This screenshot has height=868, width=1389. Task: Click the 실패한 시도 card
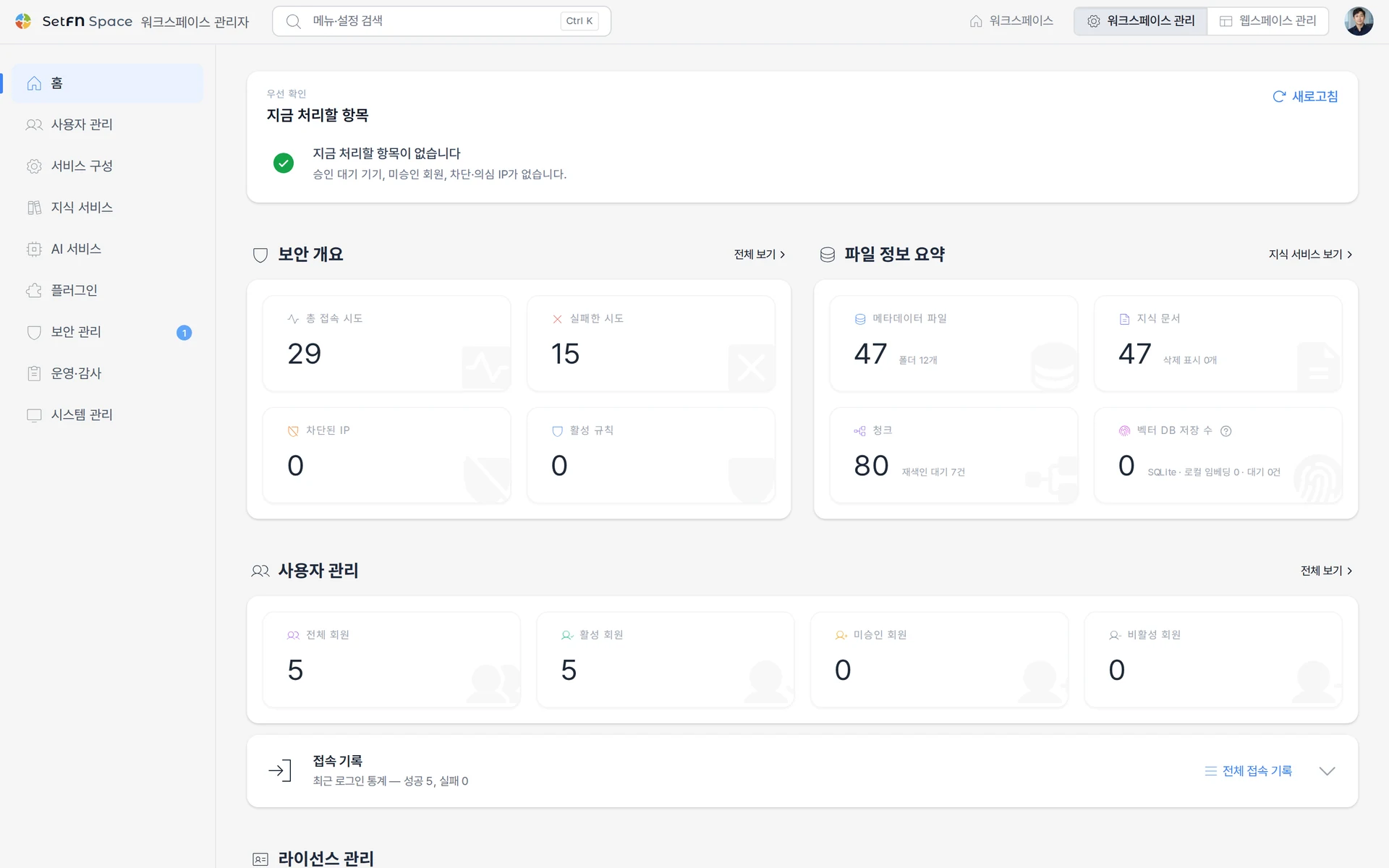[651, 344]
